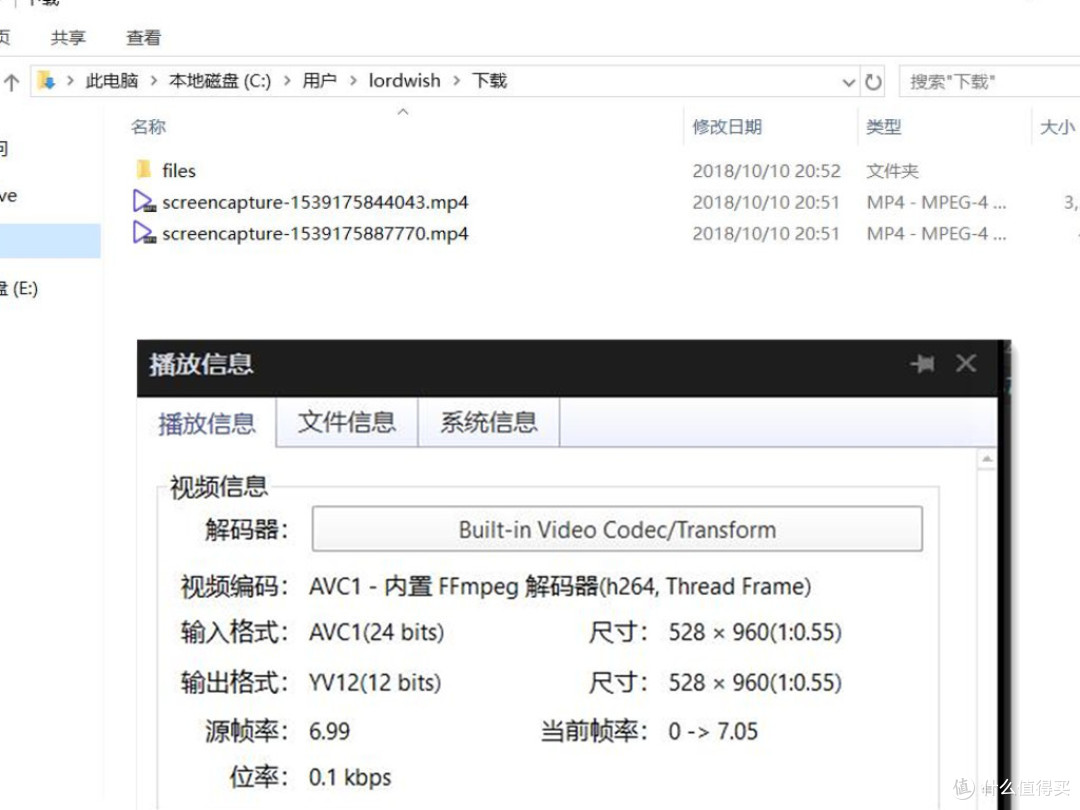Sort by 类型 column header

(x=884, y=127)
